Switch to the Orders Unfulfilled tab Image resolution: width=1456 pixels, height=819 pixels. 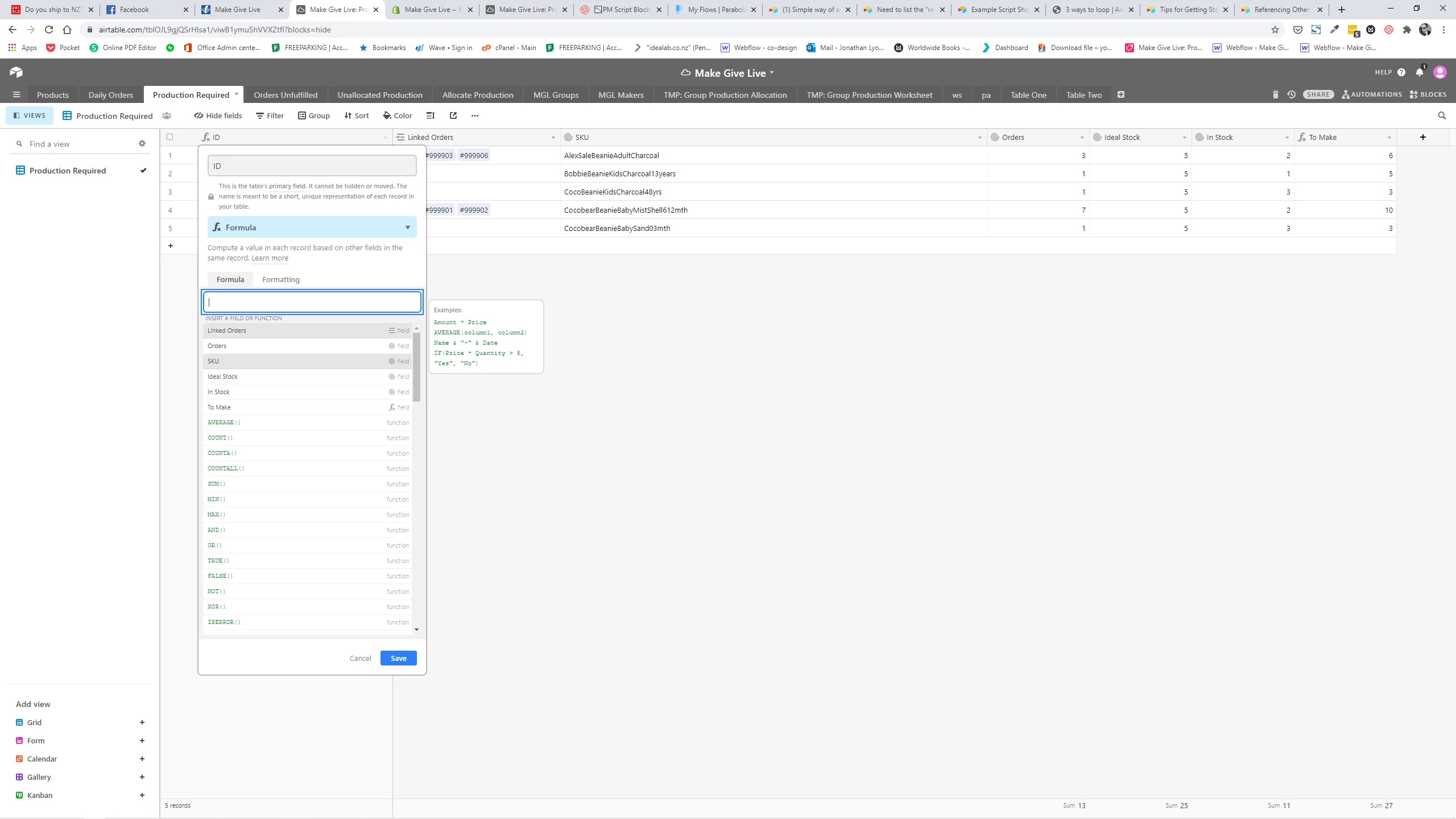click(x=286, y=95)
